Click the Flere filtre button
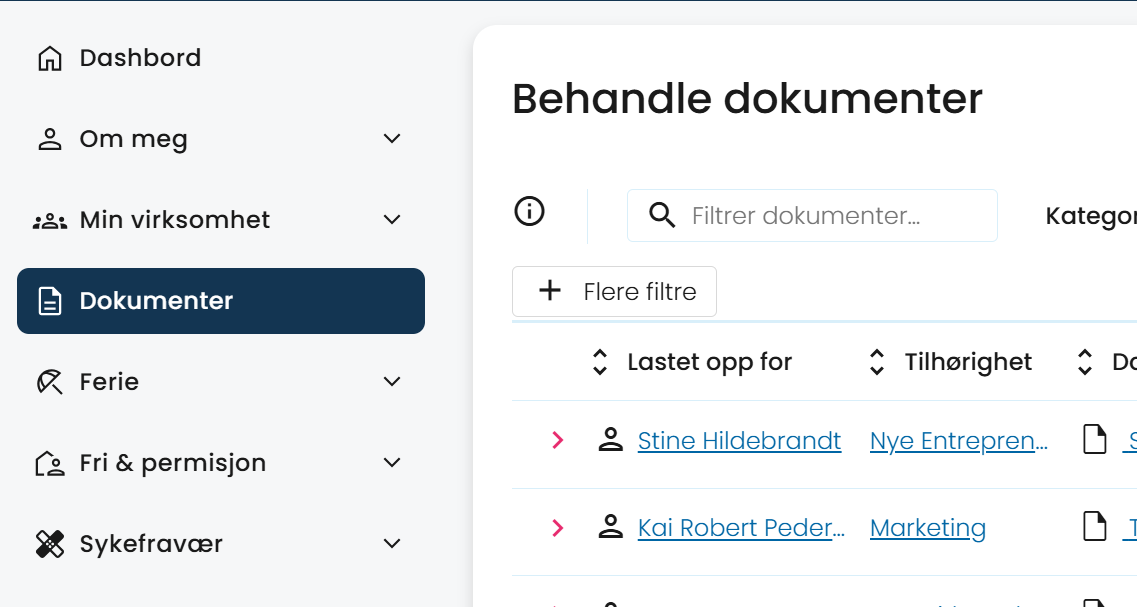Viewport: 1137px width, 607px height. (x=614, y=292)
